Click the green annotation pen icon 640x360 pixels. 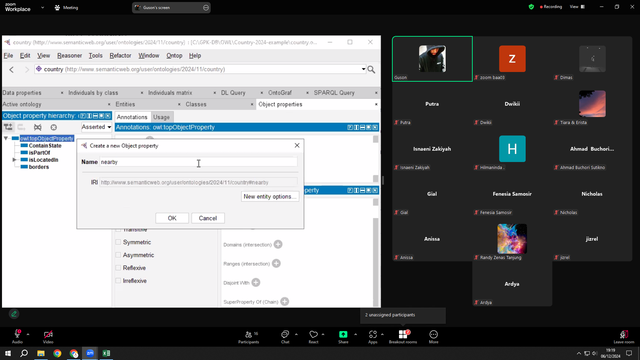click(x=14, y=314)
